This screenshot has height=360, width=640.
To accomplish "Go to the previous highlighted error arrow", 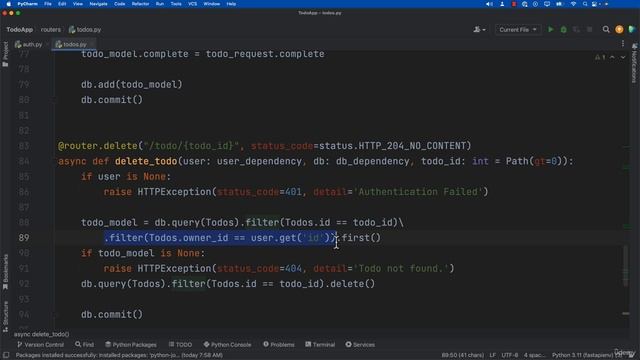I will (x=612, y=57).
